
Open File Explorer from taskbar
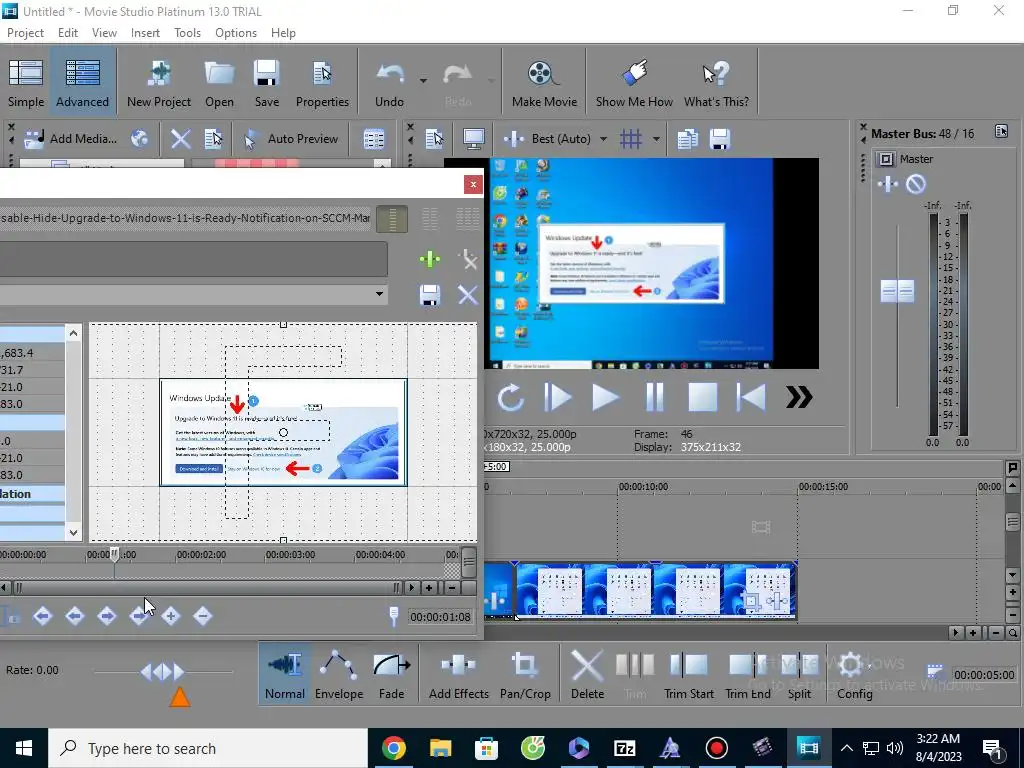(x=440, y=748)
